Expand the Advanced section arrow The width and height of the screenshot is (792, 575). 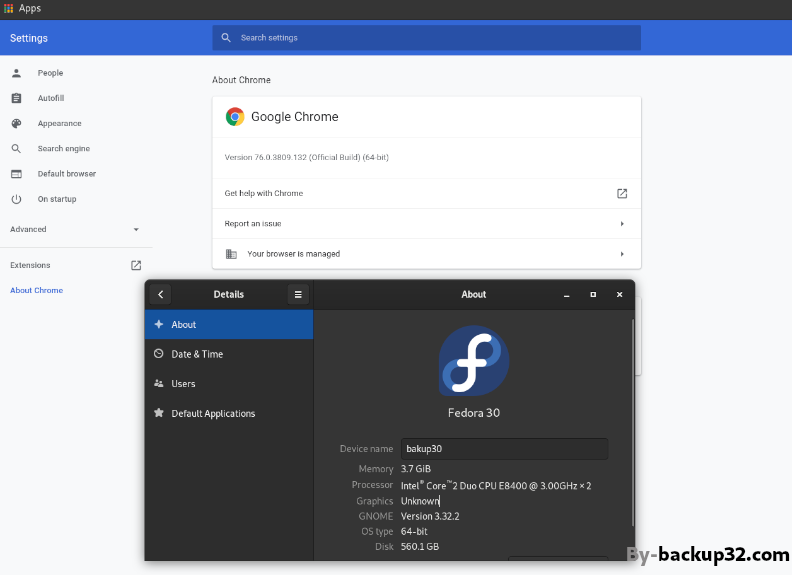coord(136,229)
